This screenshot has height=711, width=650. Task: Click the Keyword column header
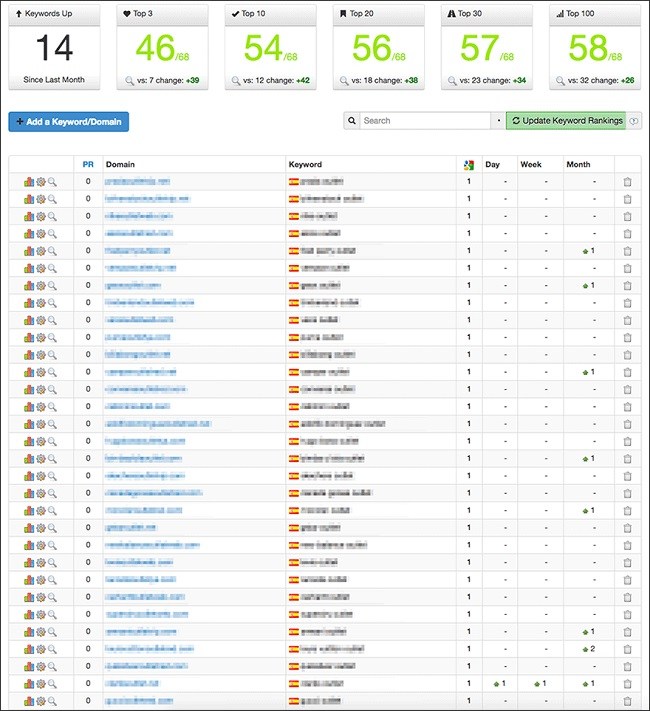305,164
